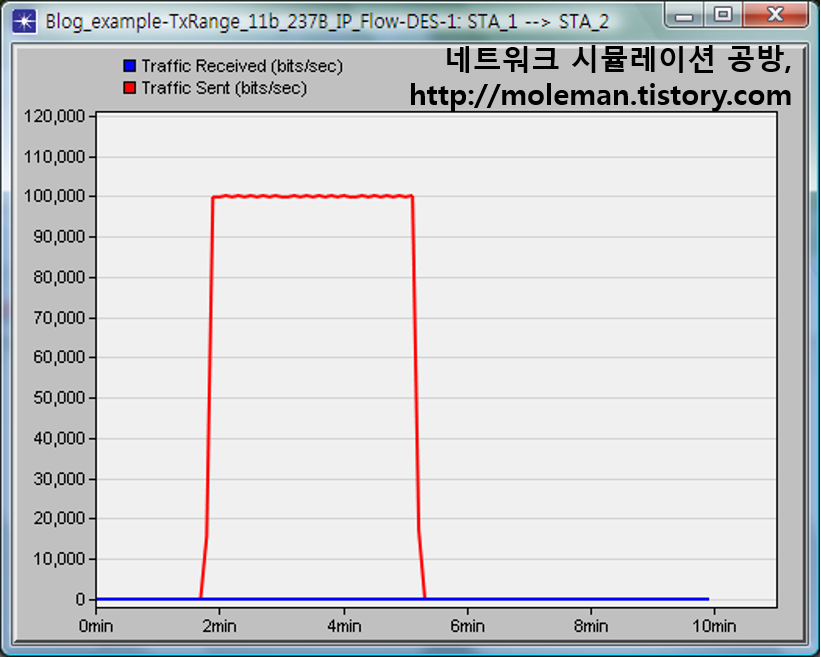Click the 70,000 y-axis label
This screenshot has height=657, width=821.
[59, 318]
